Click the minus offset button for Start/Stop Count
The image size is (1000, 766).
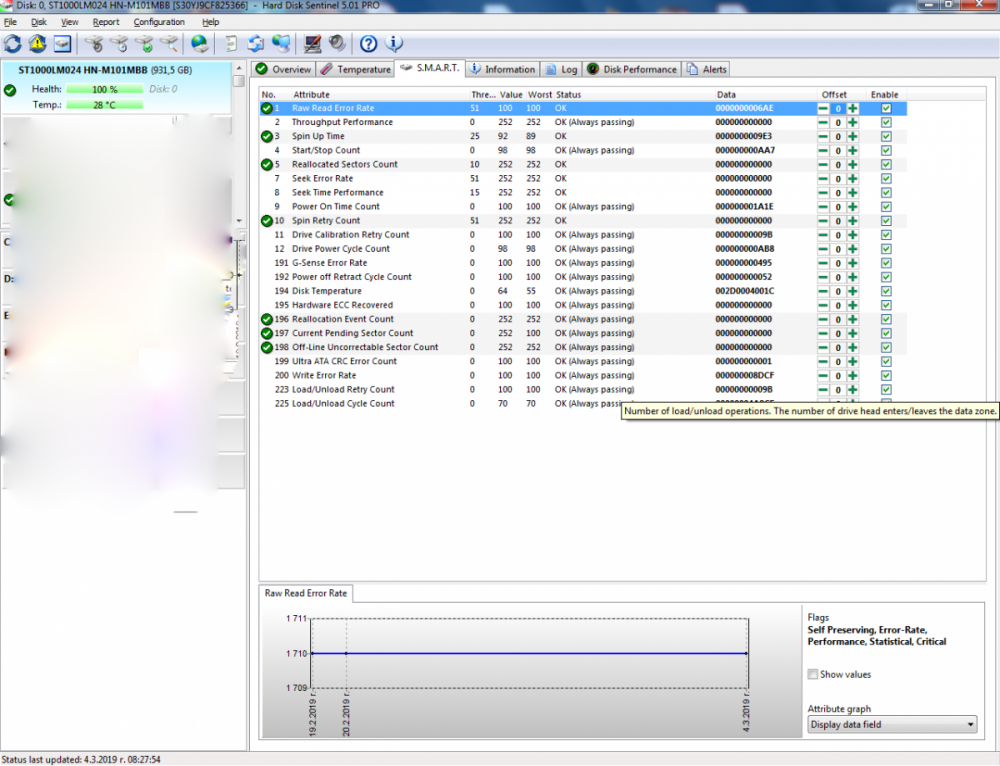[x=823, y=150]
